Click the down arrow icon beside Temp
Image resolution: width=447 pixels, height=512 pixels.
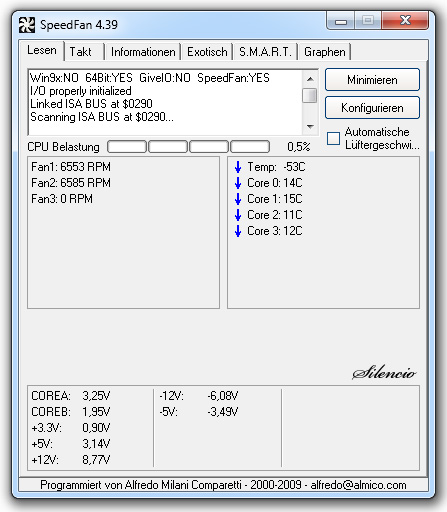coord(238,167)
